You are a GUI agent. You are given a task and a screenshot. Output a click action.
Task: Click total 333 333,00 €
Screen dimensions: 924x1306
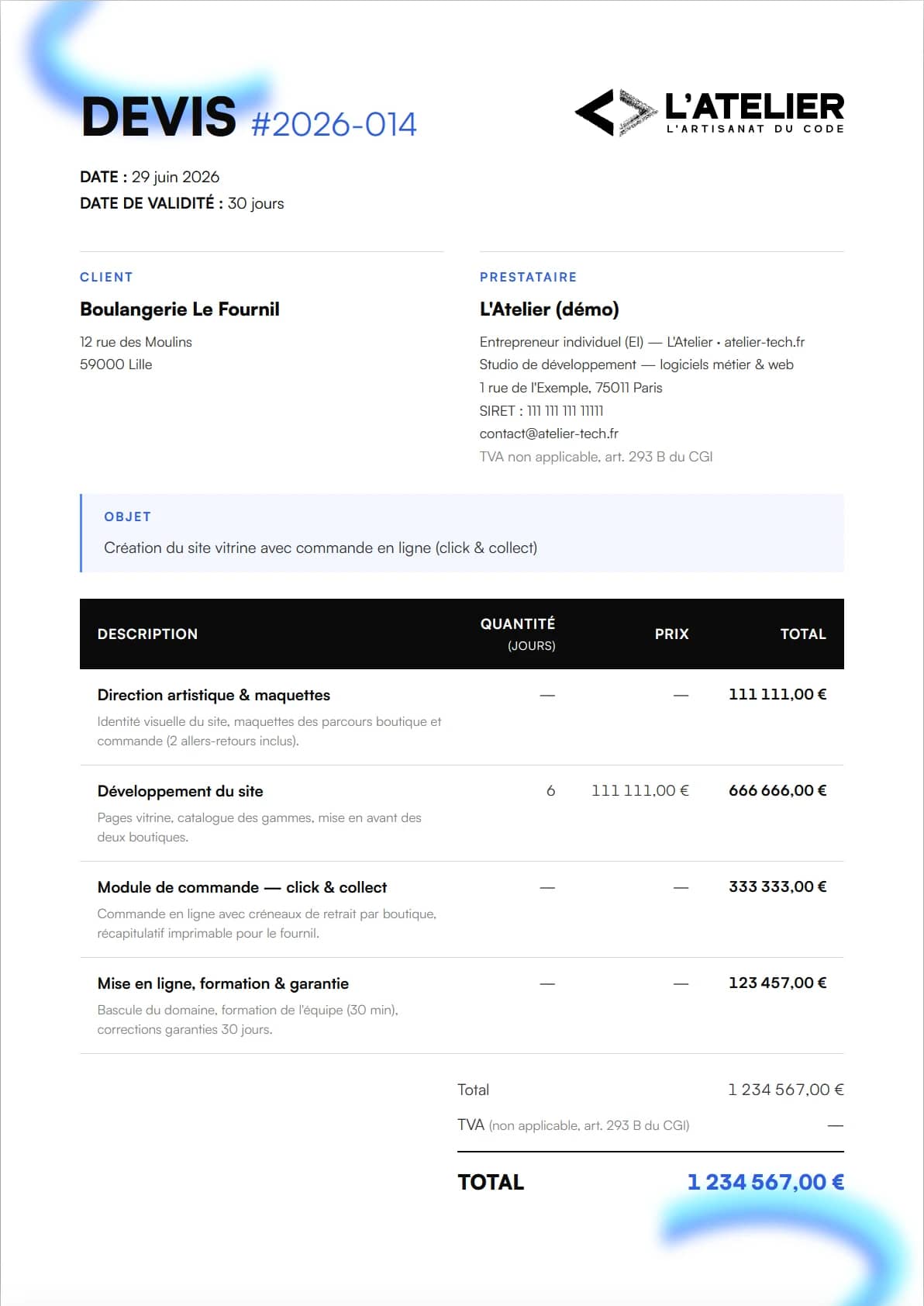point(777,886)
